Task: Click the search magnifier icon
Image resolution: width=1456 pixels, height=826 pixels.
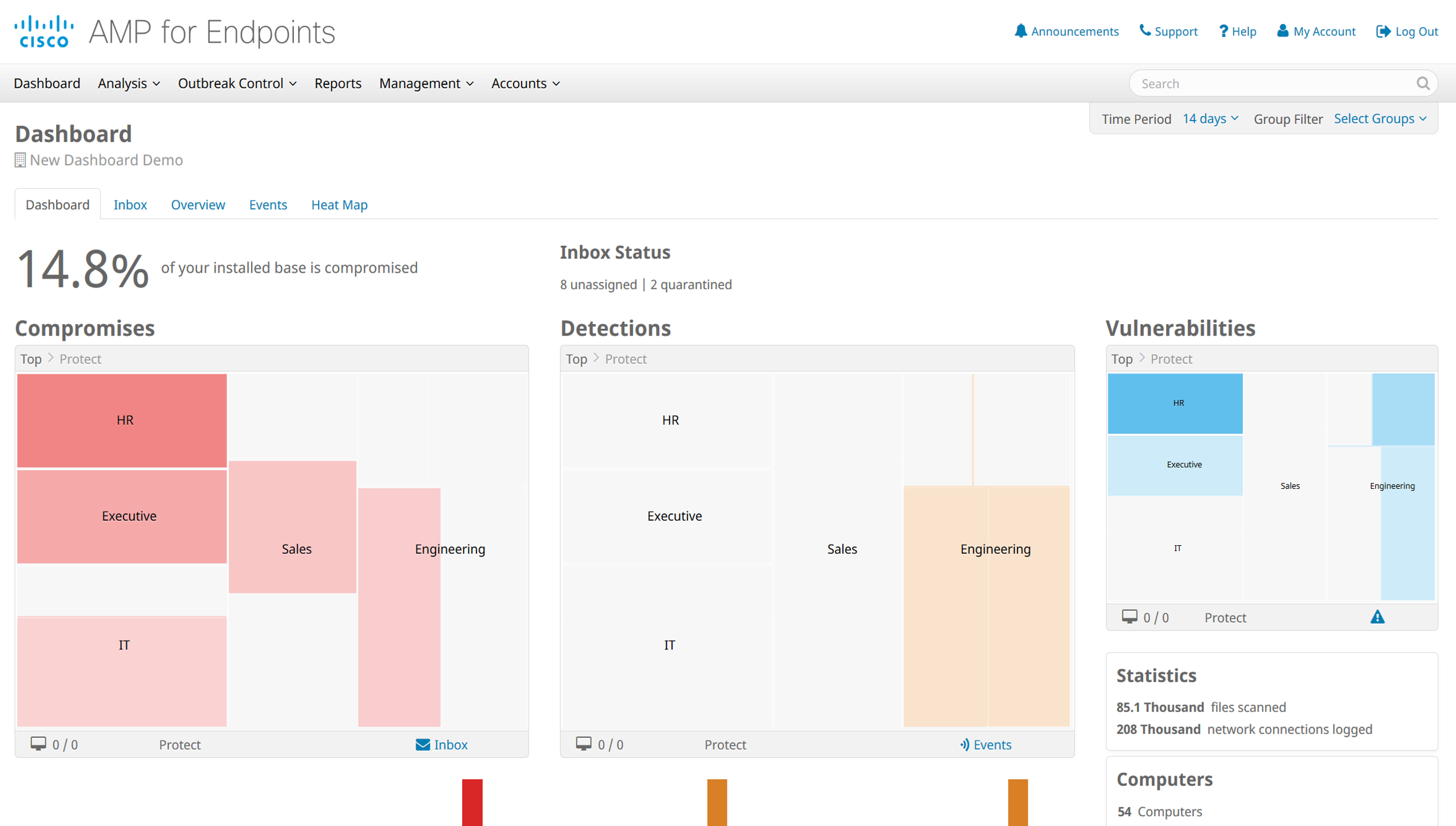Action: pos(1423,83)
